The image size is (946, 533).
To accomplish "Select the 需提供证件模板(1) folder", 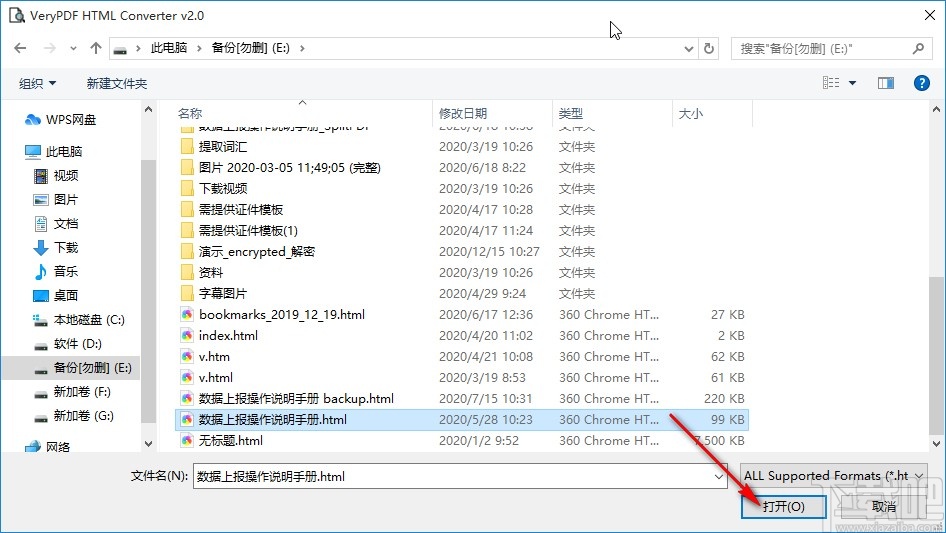I will coord(248,231).
